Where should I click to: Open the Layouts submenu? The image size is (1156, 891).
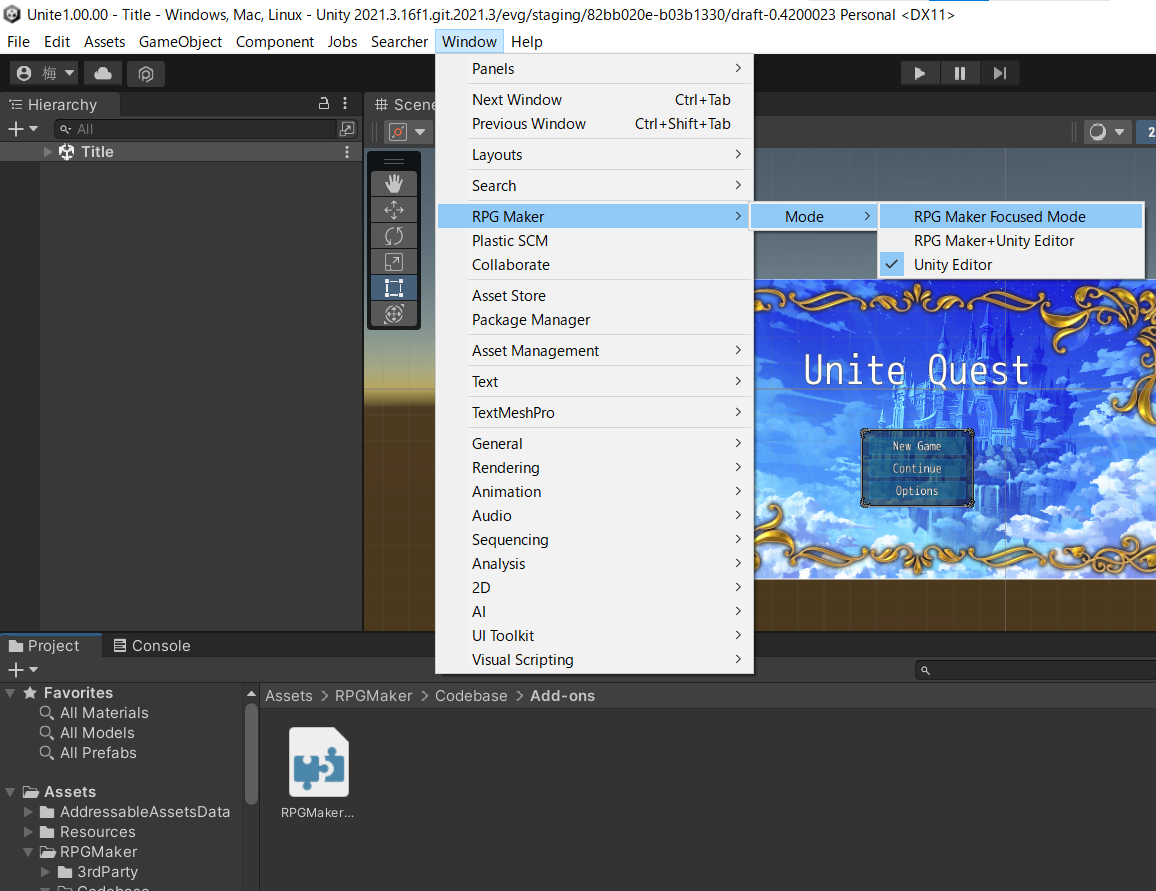tap(595, 155)
